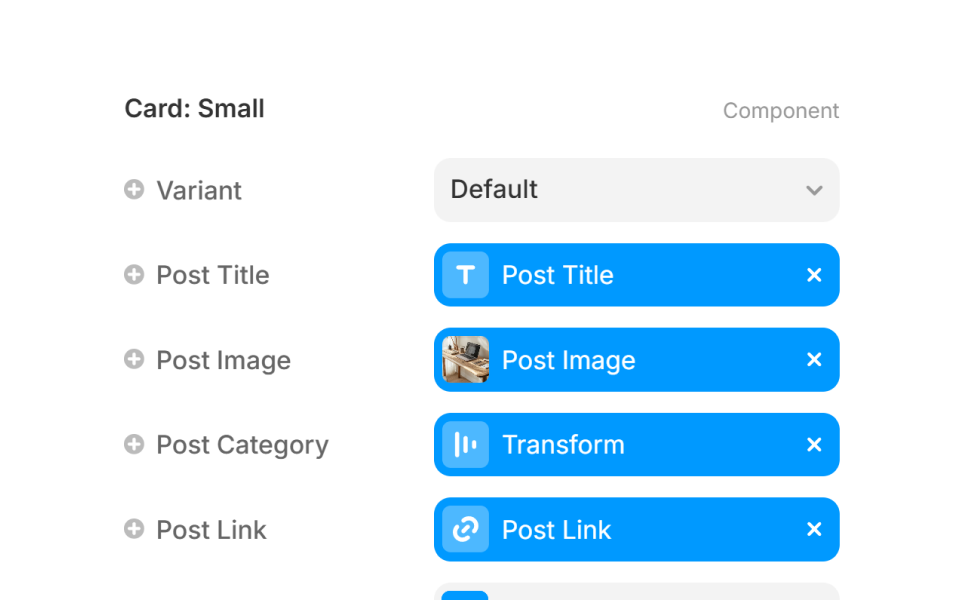The image size is (960, 600).
Task: Click the plus icon next to Post Image
Action: [134, 360]
